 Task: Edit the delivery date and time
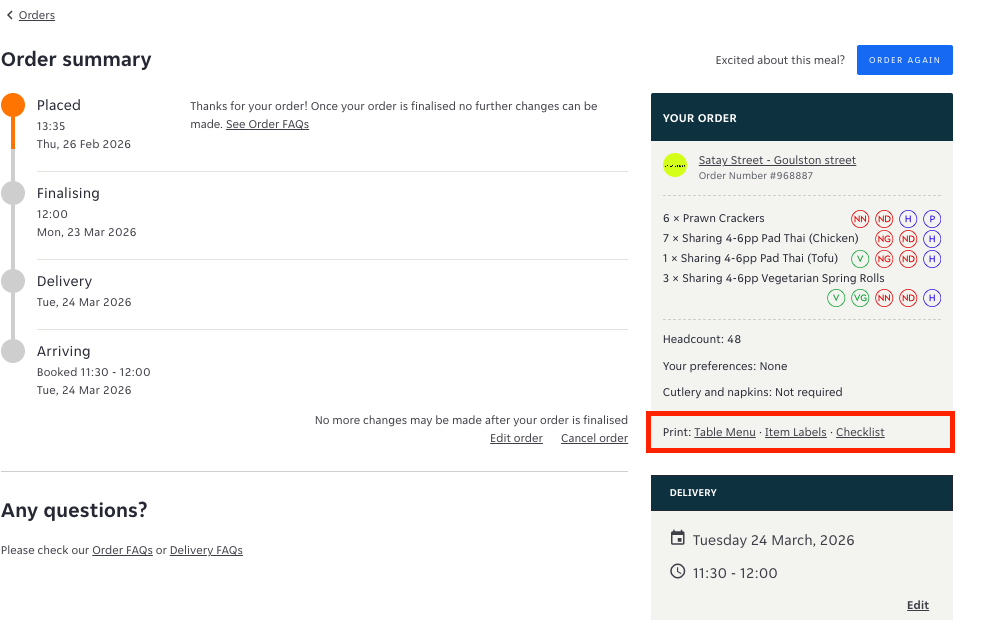[917, 605]
